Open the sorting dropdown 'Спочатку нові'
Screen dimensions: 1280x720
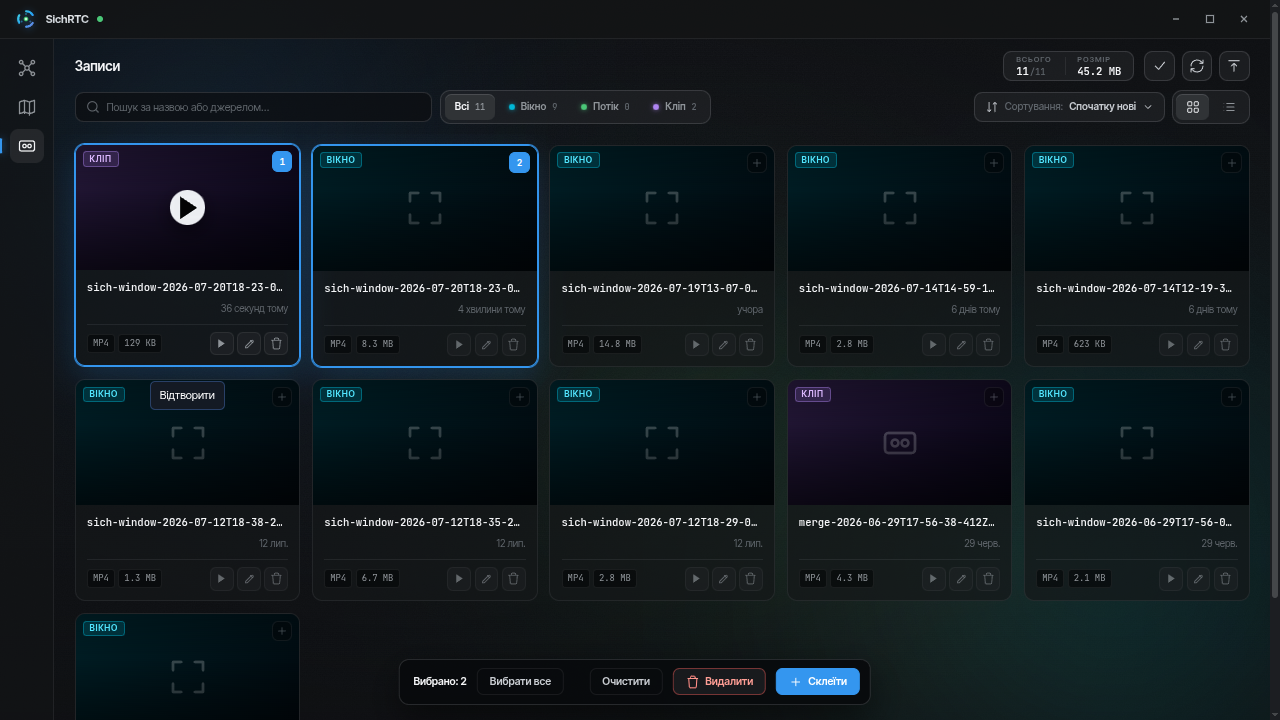pos(1069,107)
